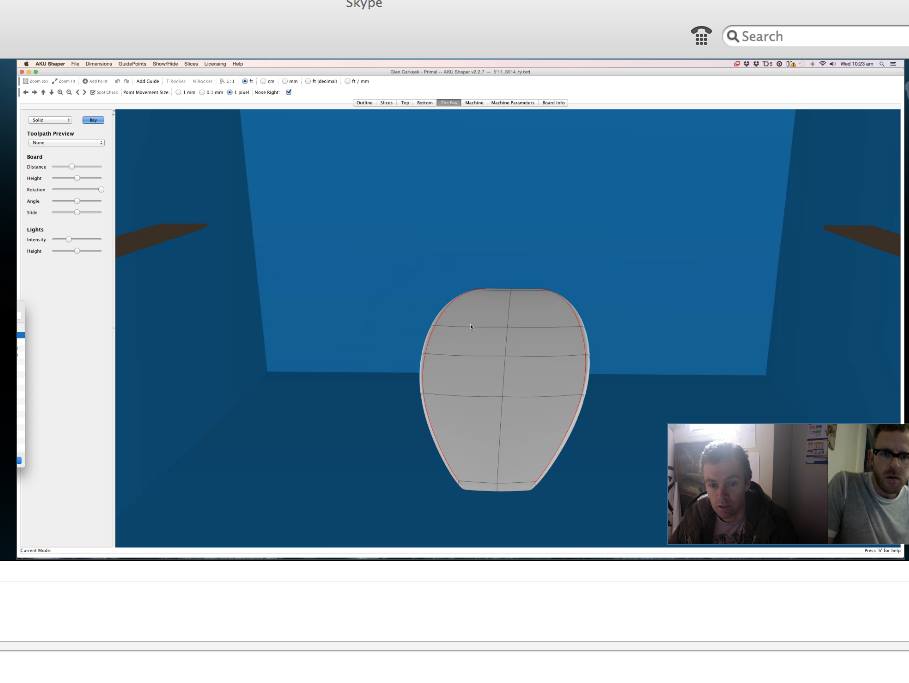Expand the Toolpath Preview dropdown
Image resolution: width=909 pixels, height=683 pixels.
click(66, 143)
